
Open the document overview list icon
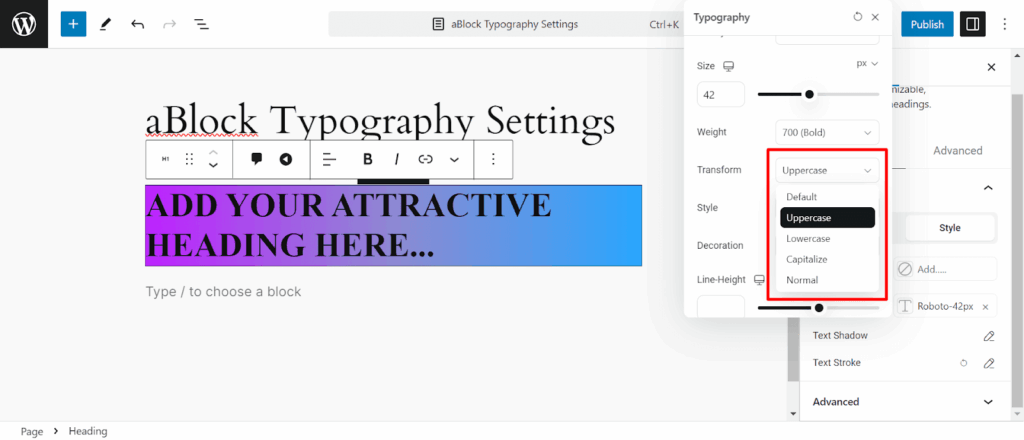pos(201,24)
